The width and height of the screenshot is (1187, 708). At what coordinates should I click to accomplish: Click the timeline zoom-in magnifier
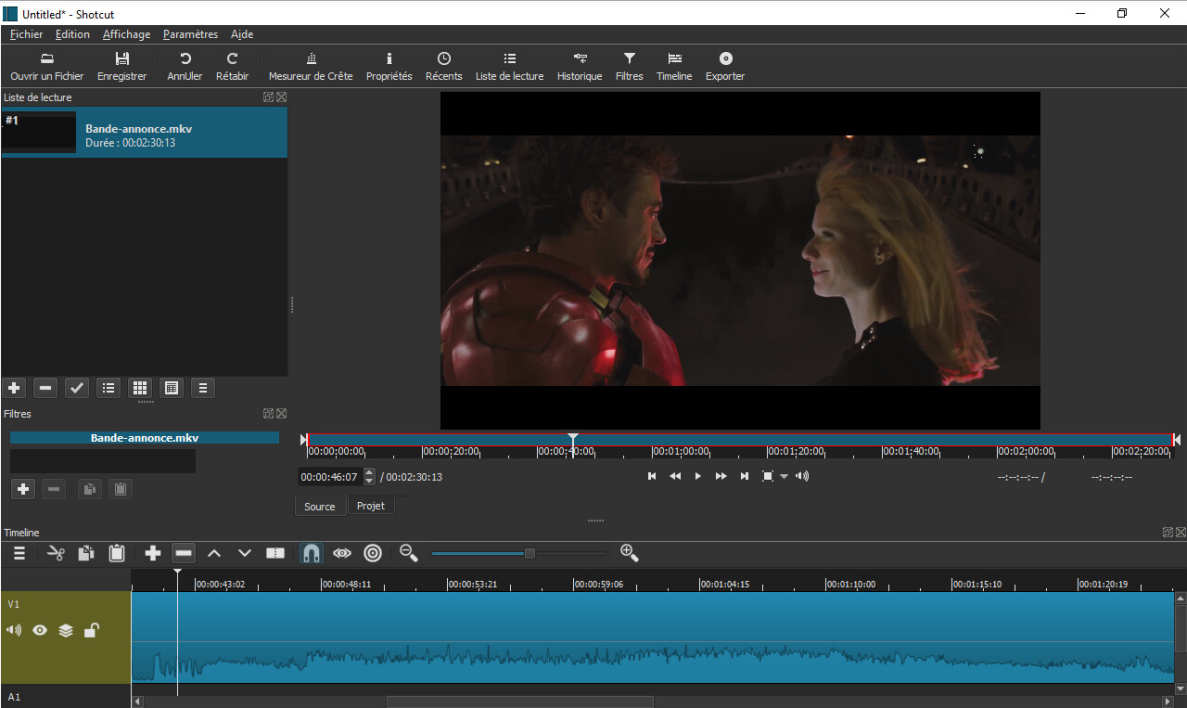[629, 552]
